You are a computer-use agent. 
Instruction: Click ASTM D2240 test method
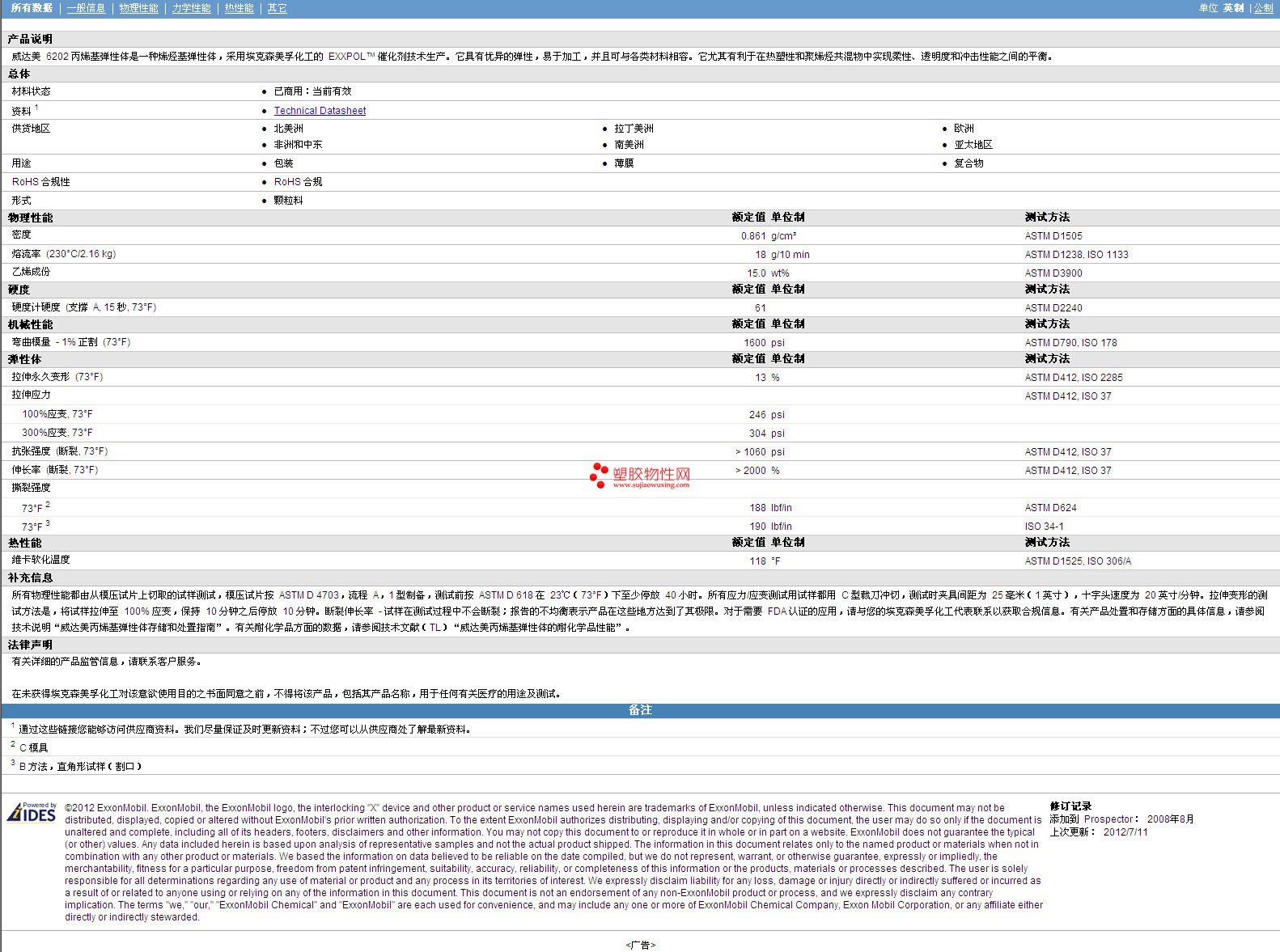1053,308
